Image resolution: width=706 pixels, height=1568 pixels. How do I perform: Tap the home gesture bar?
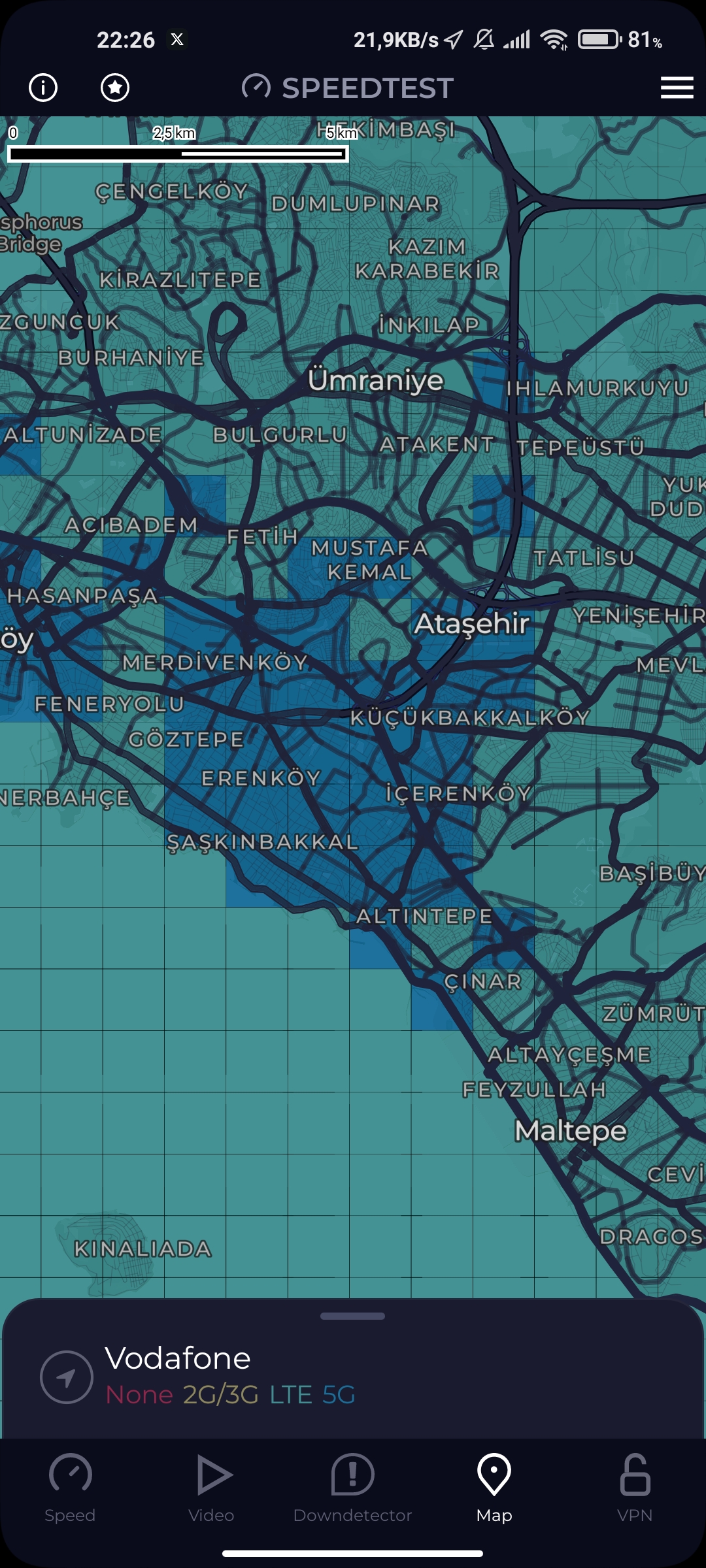[x=353, y=1553]
